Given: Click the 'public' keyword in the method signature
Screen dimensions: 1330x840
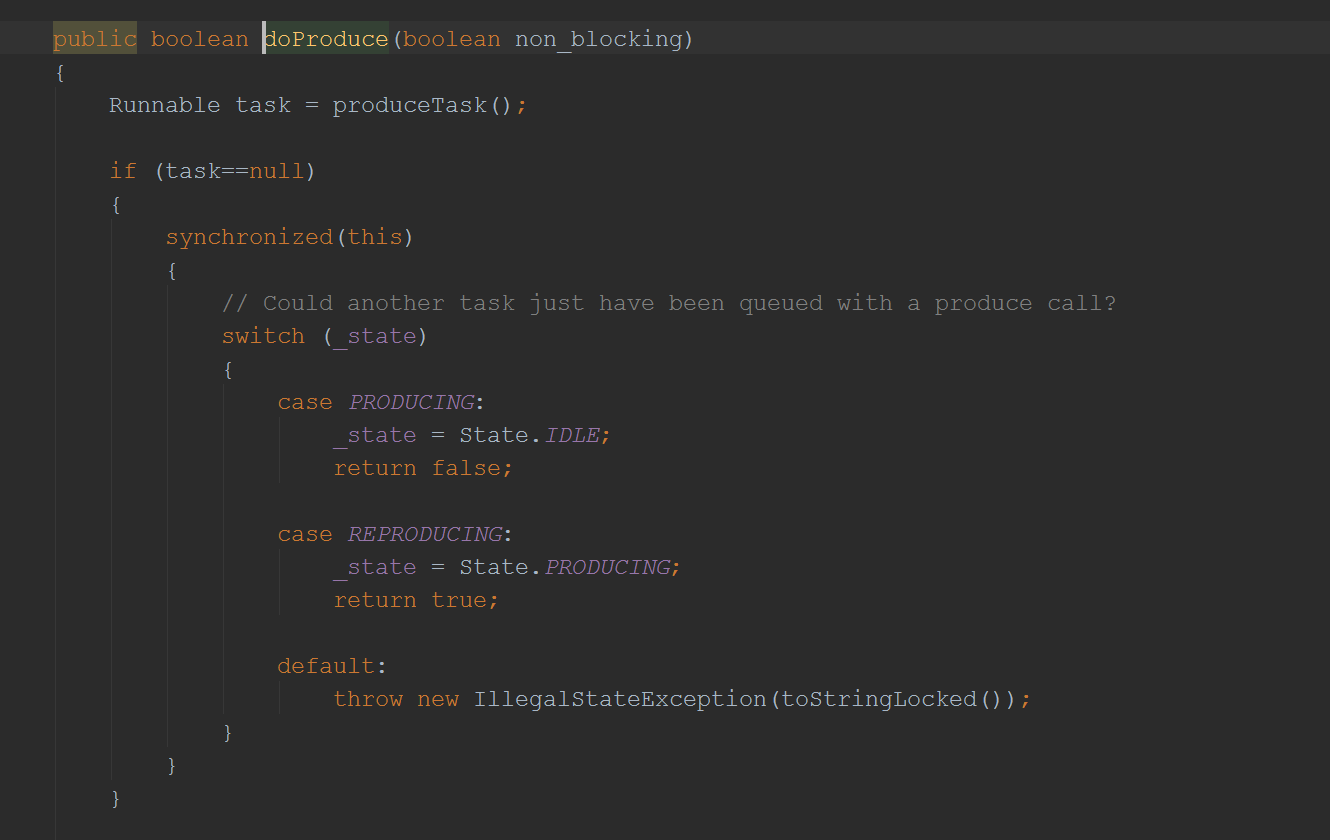Looking at the screenshot, I should coord(95,39).
